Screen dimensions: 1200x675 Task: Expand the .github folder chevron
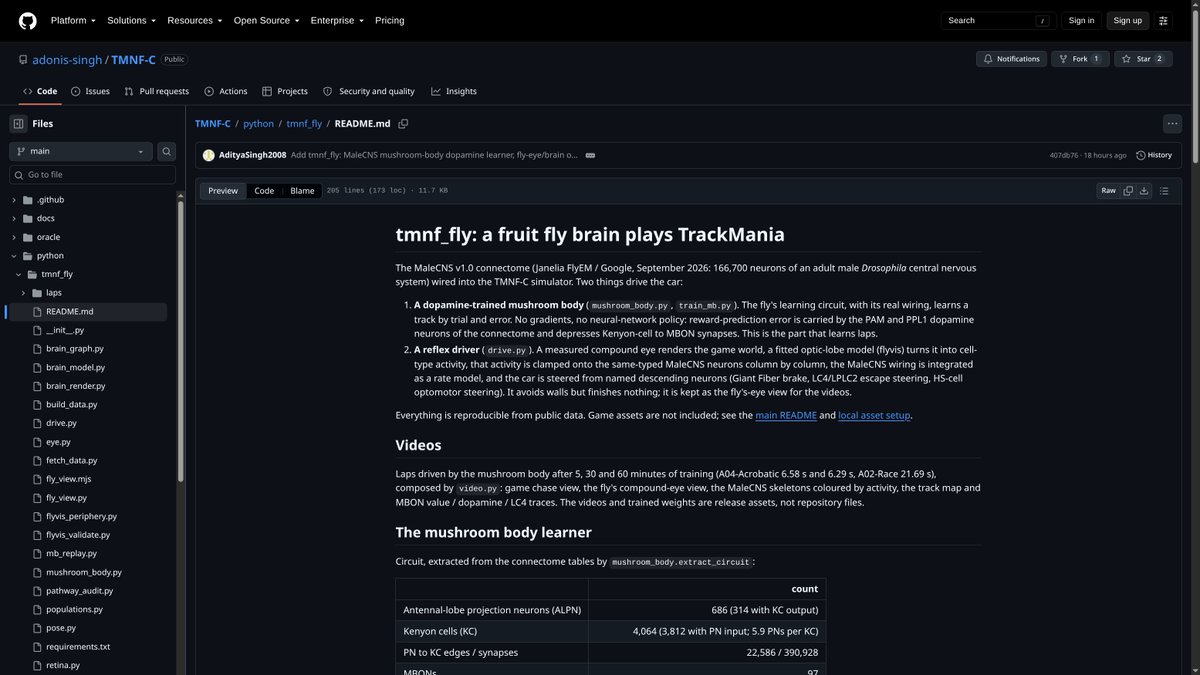14,199
